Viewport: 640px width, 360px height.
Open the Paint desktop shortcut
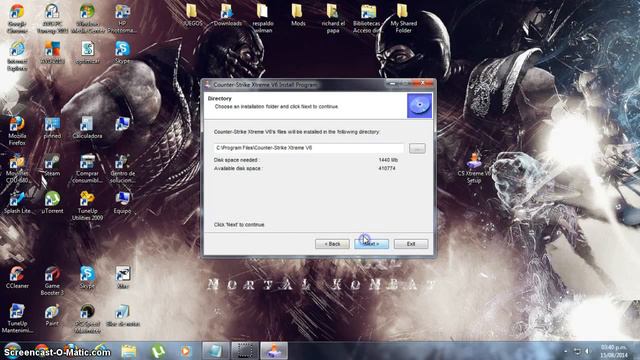[52, 315]
